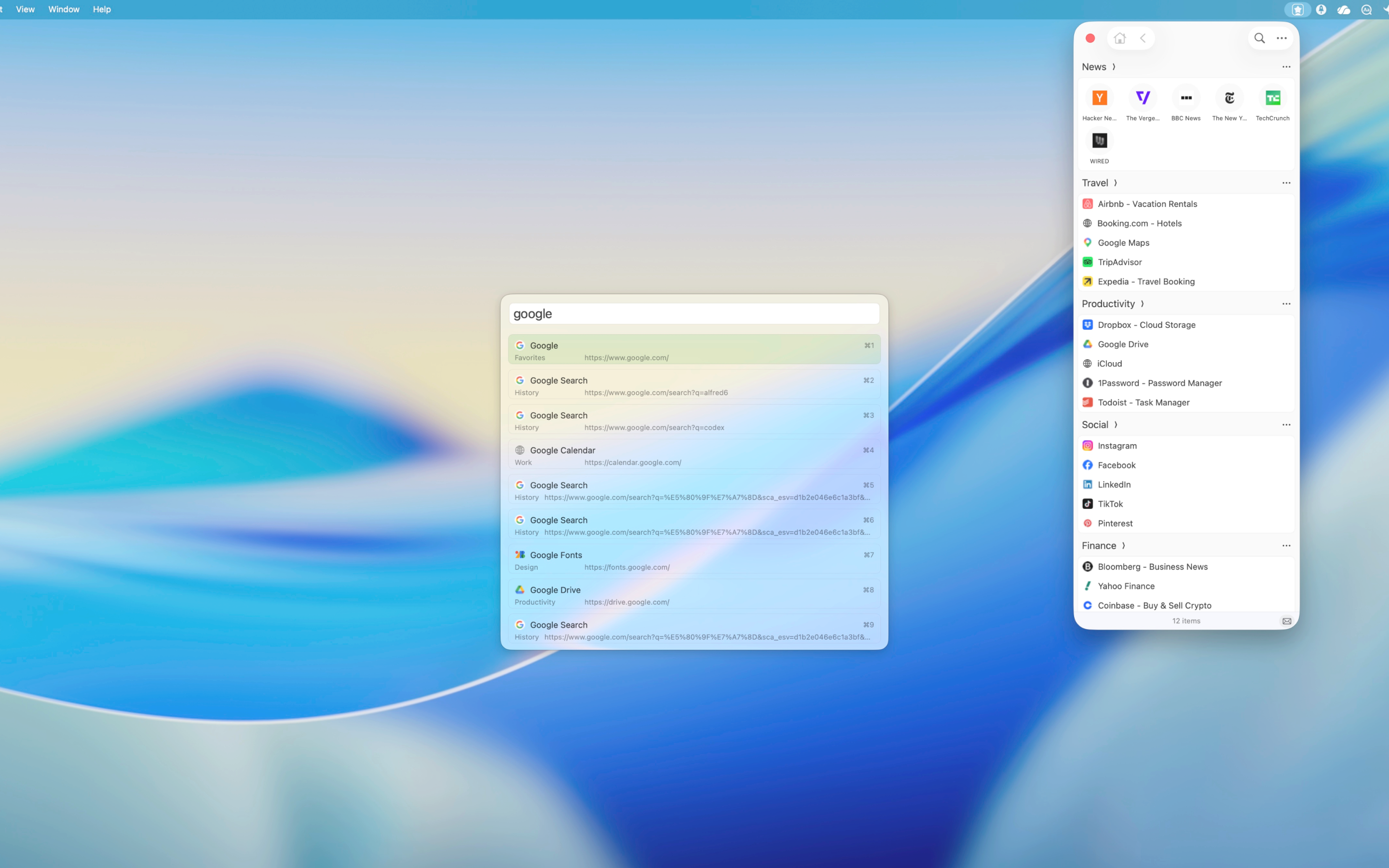Click the red close dot of bookmarks panel
Image resolution: width=1389 pixels, height=868 pixels.
(1090, 39)
